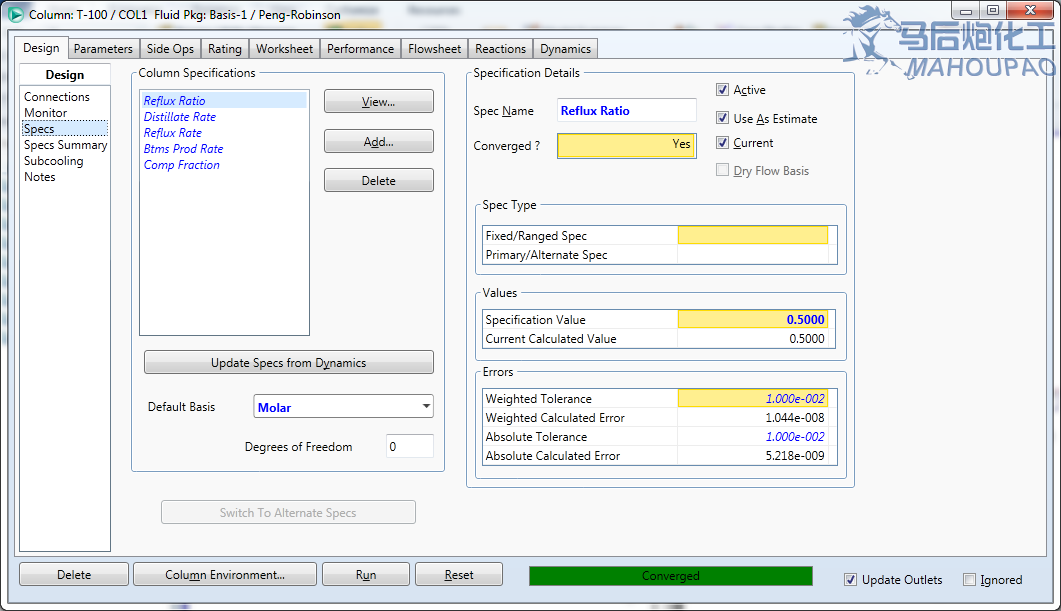Screen dimensions: 1061x611
Task: Open the Parameters tab
Action: pos(103,49)
